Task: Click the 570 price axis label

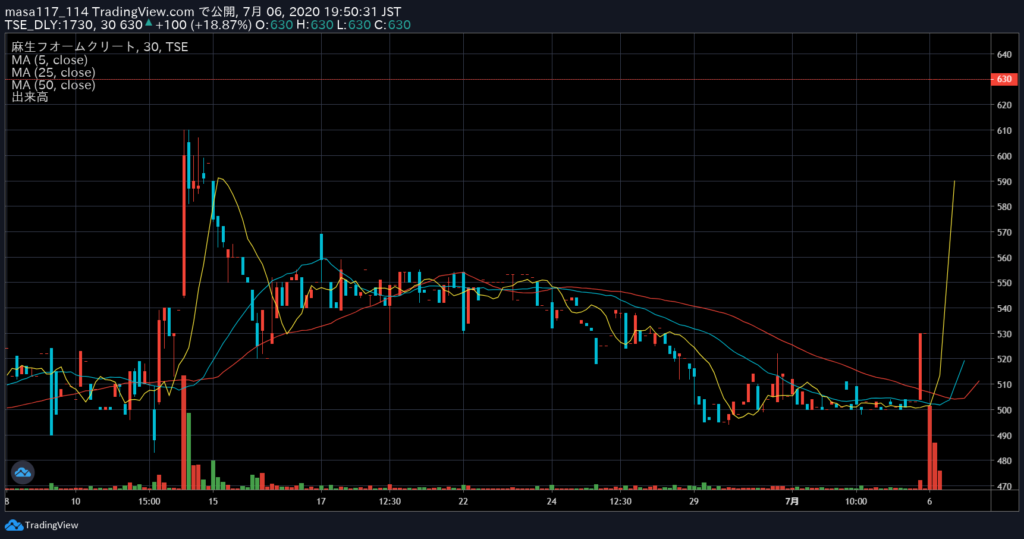Action: coord(1004,232)
